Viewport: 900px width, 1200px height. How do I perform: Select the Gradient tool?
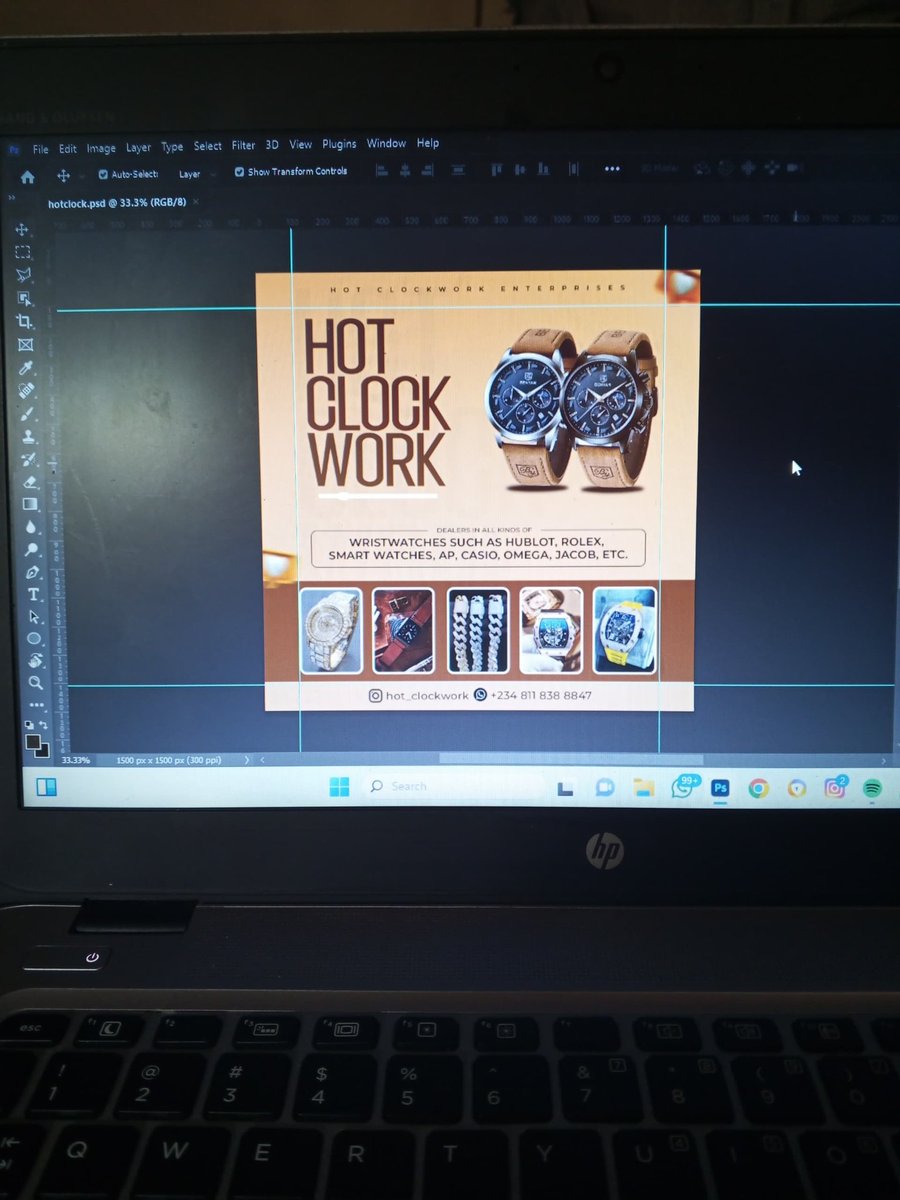(x=30, y=503)
